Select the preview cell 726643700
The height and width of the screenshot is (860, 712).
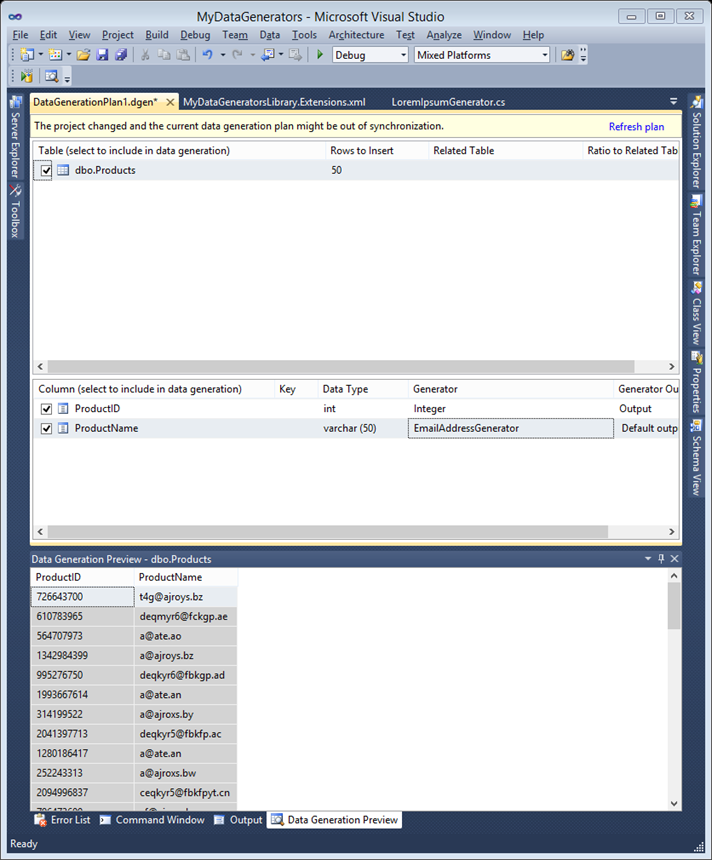click(82, 597)
